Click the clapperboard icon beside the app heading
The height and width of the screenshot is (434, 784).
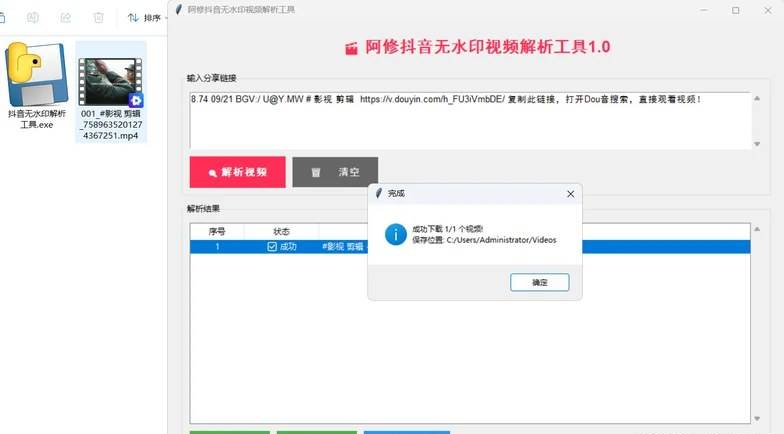tap(352, 48)
